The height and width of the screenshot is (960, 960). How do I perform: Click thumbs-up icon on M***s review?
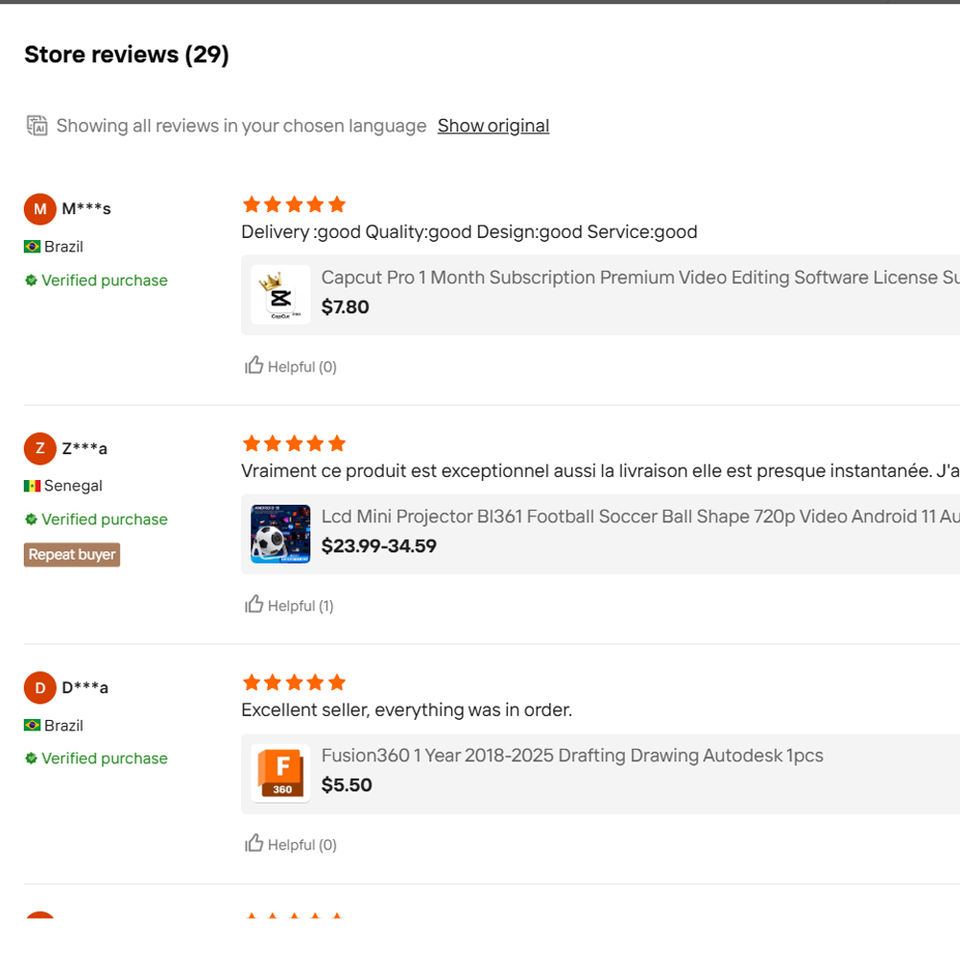(254, 366)
